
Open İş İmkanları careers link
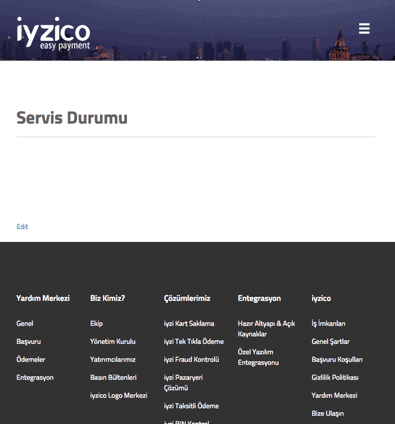328,323
